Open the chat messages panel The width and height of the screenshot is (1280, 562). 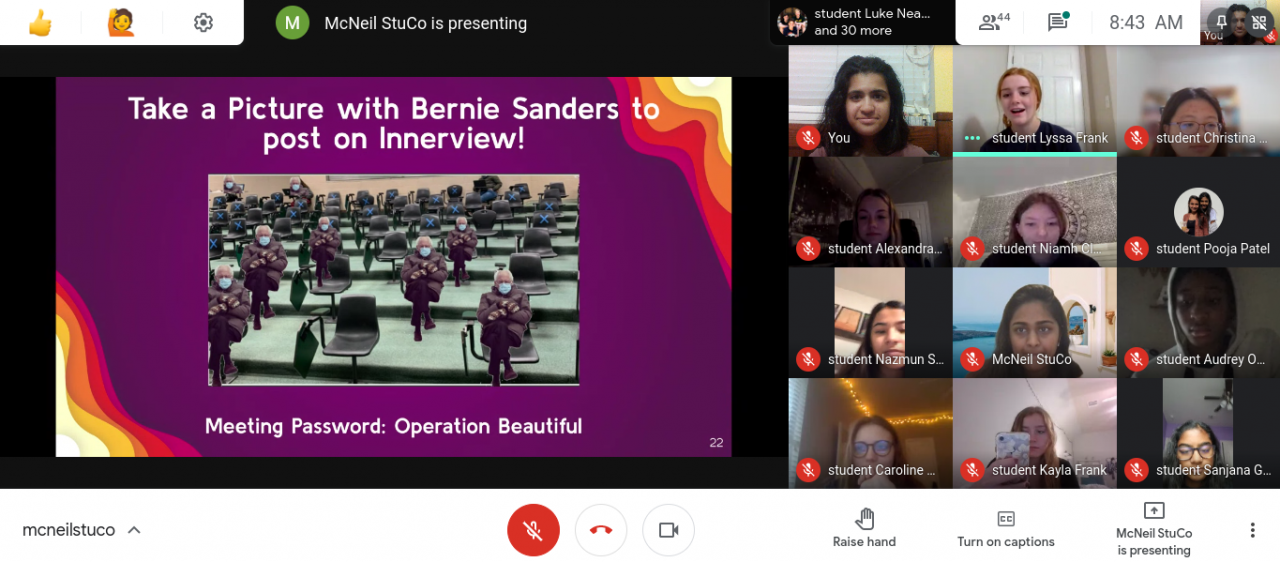[1058, 22]
